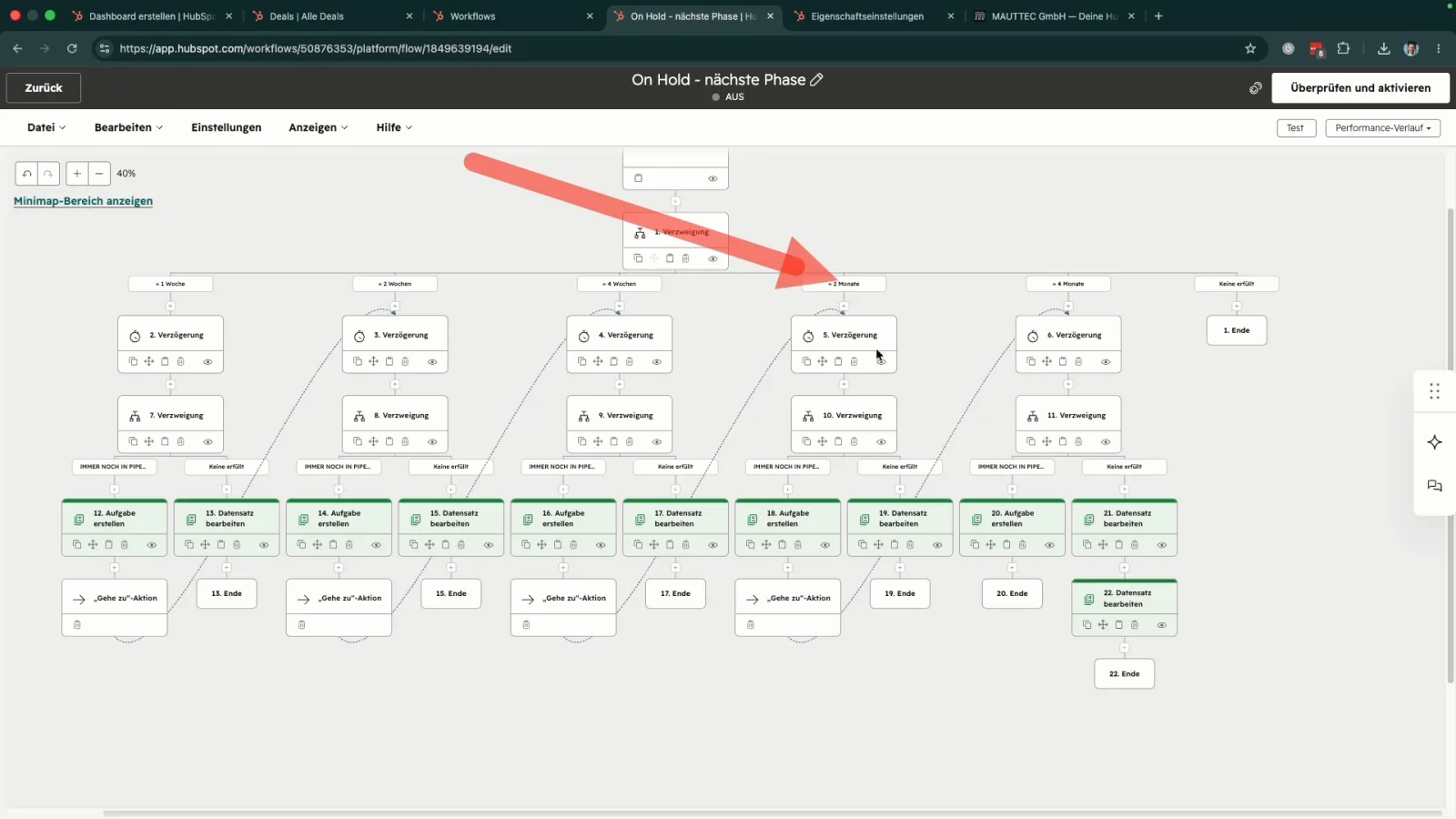Click the grid dots icon in side panel

pos(1435,391)
